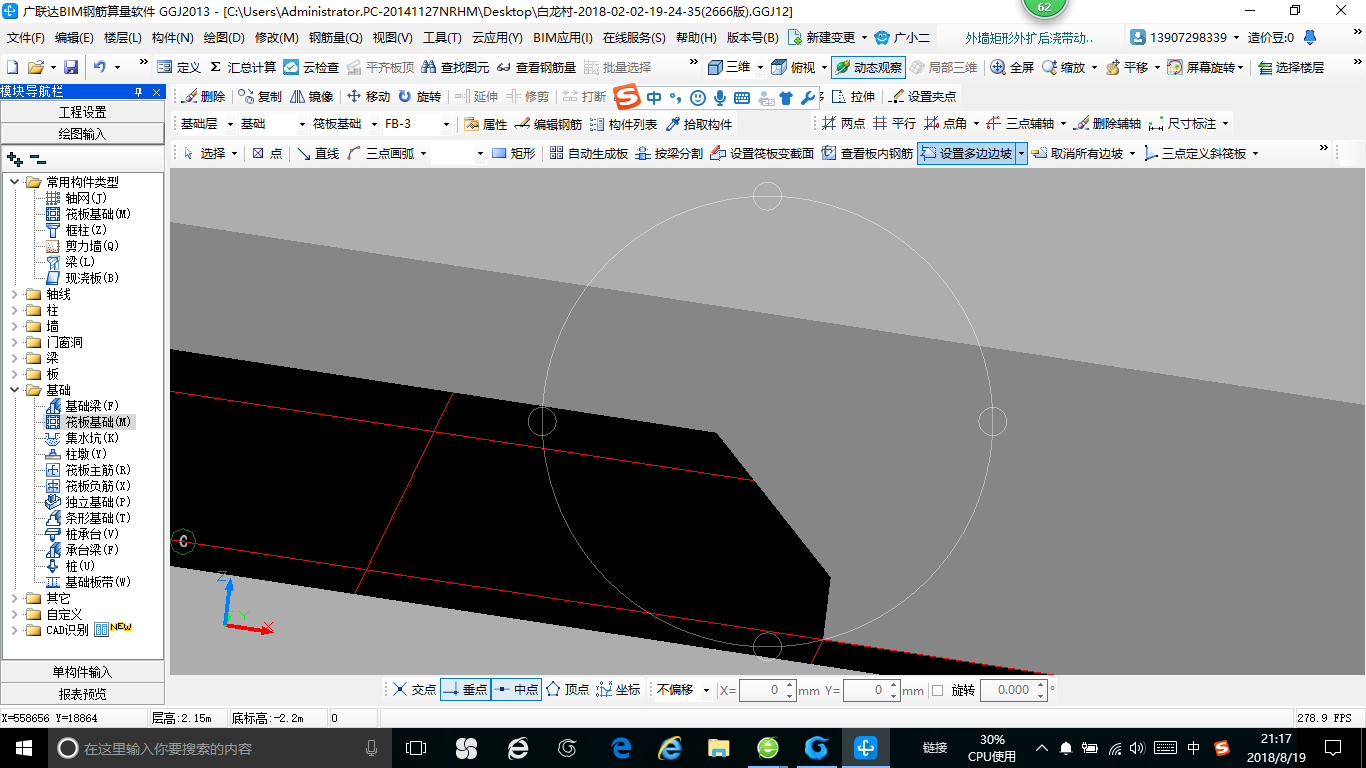Screen dimensions: 1366x768
Task: Open the 工具(T) menu
Action: click(442, 38)
